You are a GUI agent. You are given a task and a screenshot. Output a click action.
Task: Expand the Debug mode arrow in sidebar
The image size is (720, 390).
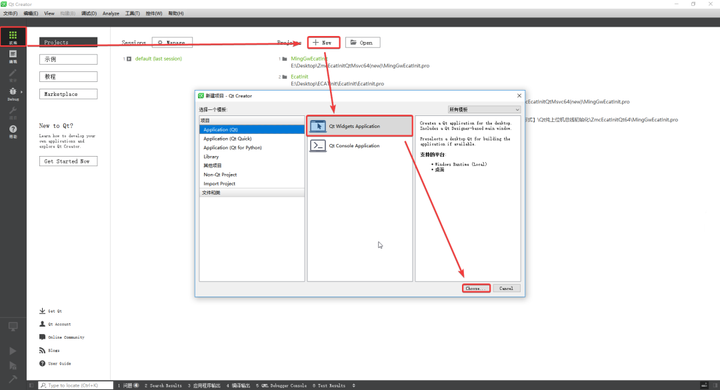coord(21,92)
